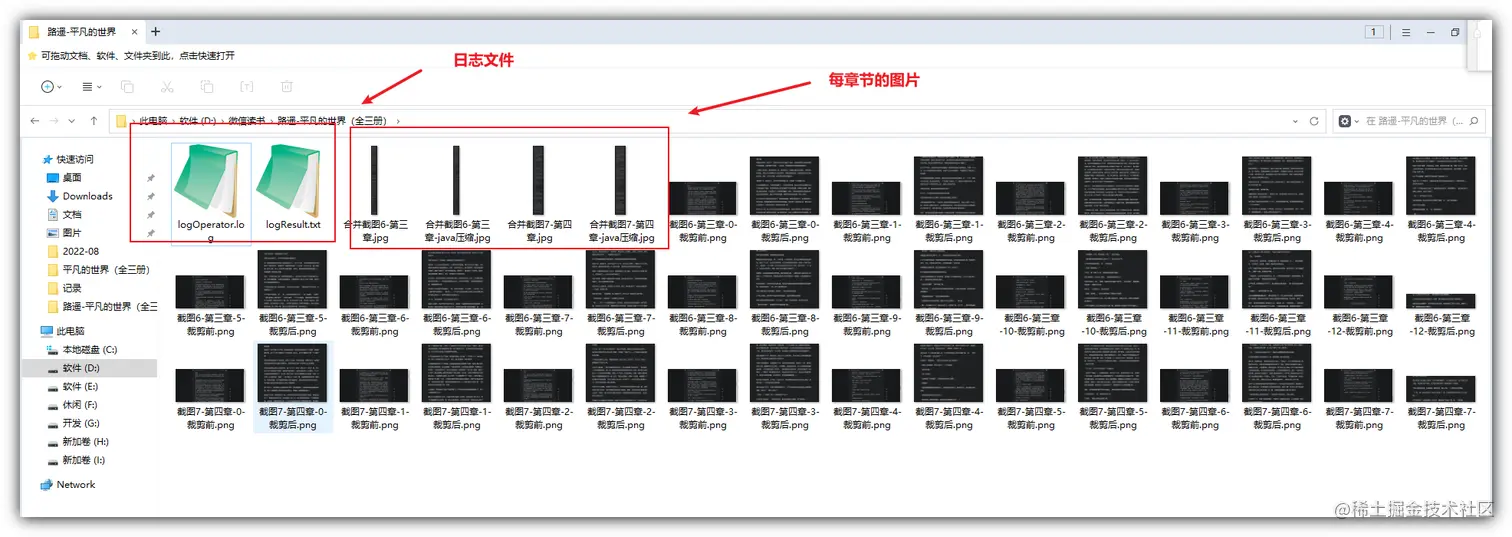Image resolution: width=1512 pixels, height=537 pixels.
Task: Go forward with the right arrow
Action: click(x=55, y=121)
